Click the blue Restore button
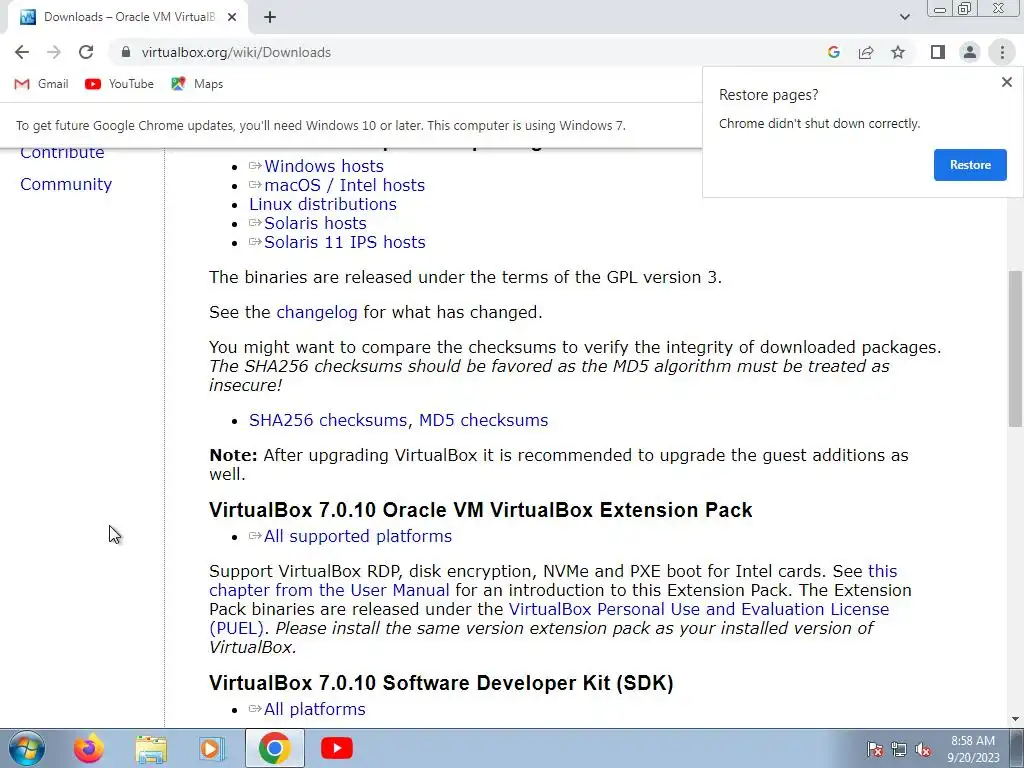The image size is (1024, 768). [970, 165]
